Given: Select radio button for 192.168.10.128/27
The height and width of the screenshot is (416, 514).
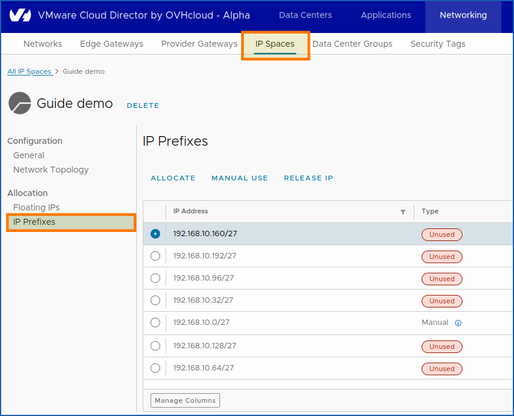Looking at the screenshot, I should coord(155,346).
